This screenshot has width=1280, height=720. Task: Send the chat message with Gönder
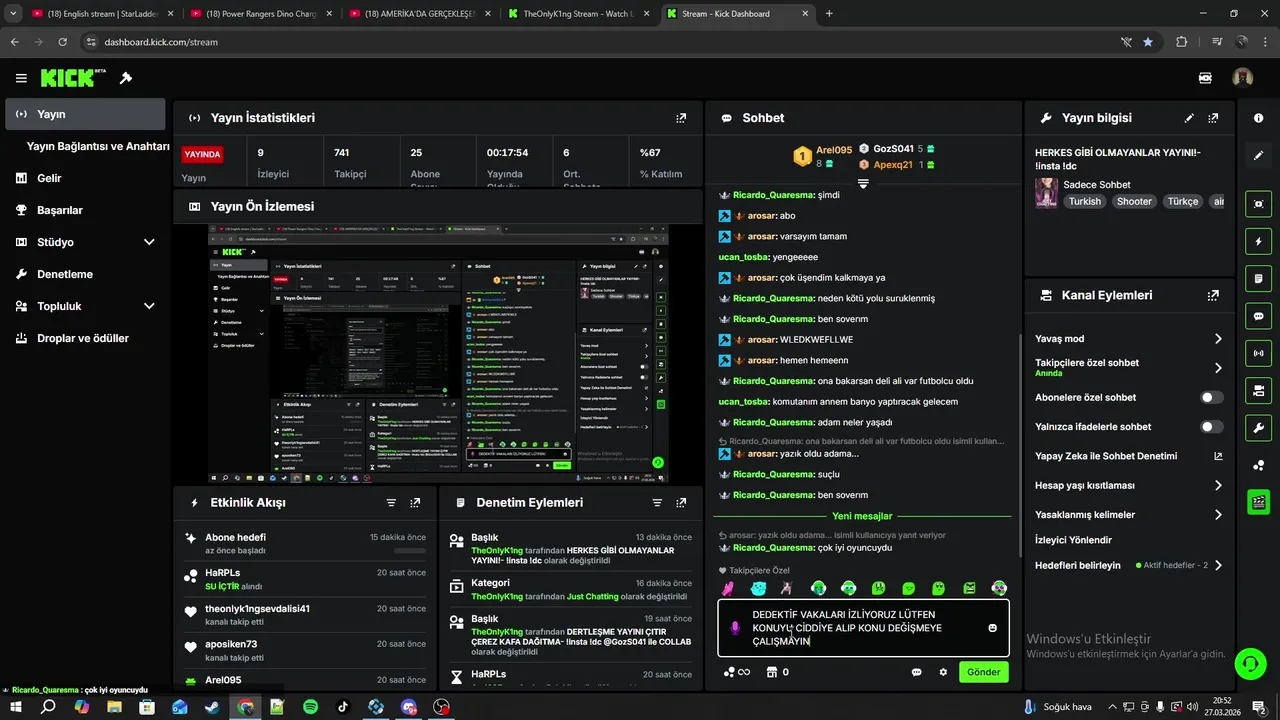983,672
